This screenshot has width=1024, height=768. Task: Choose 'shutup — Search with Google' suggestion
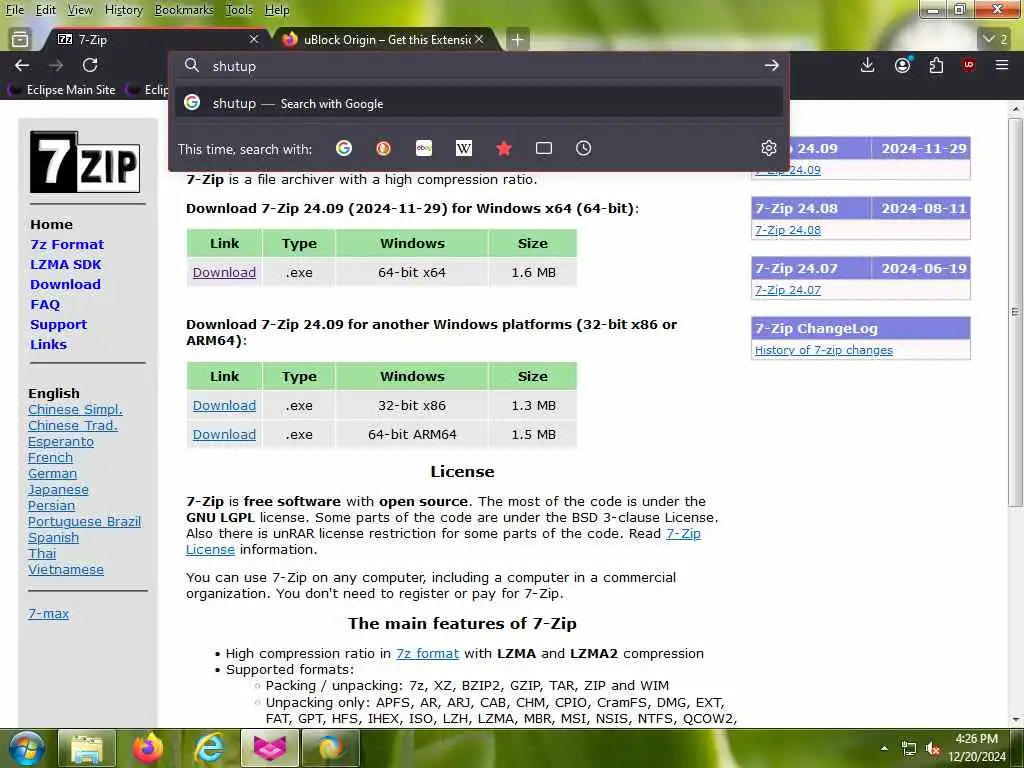click(x=479, y=103)
